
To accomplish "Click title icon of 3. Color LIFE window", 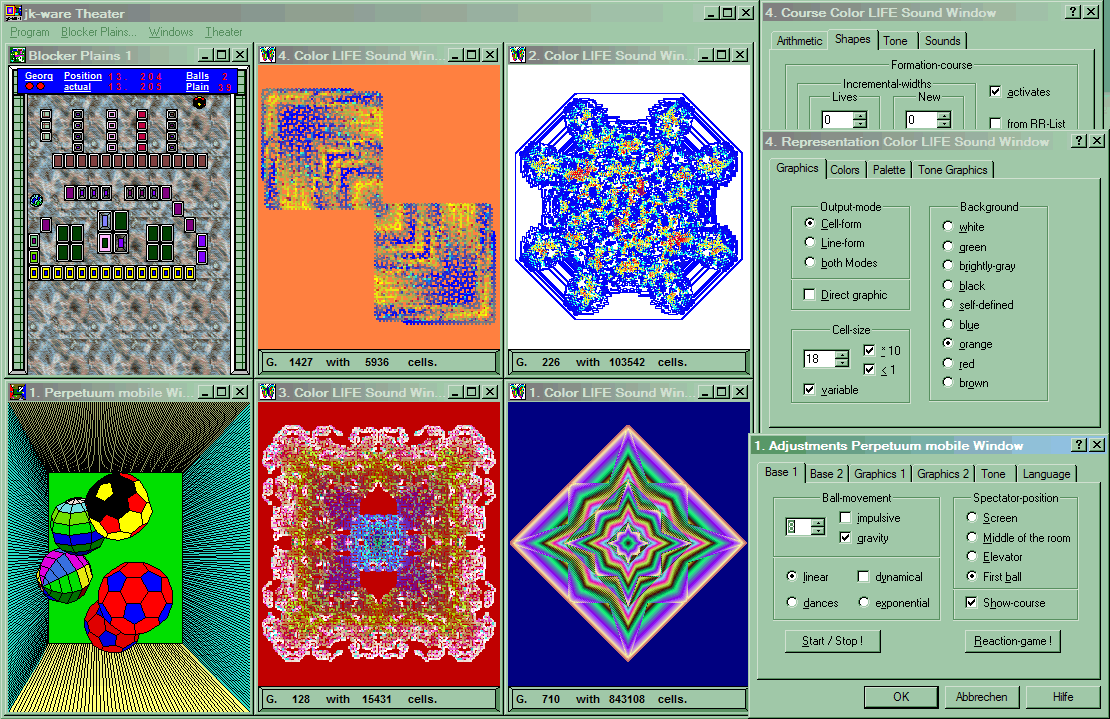I will [267, 393].
